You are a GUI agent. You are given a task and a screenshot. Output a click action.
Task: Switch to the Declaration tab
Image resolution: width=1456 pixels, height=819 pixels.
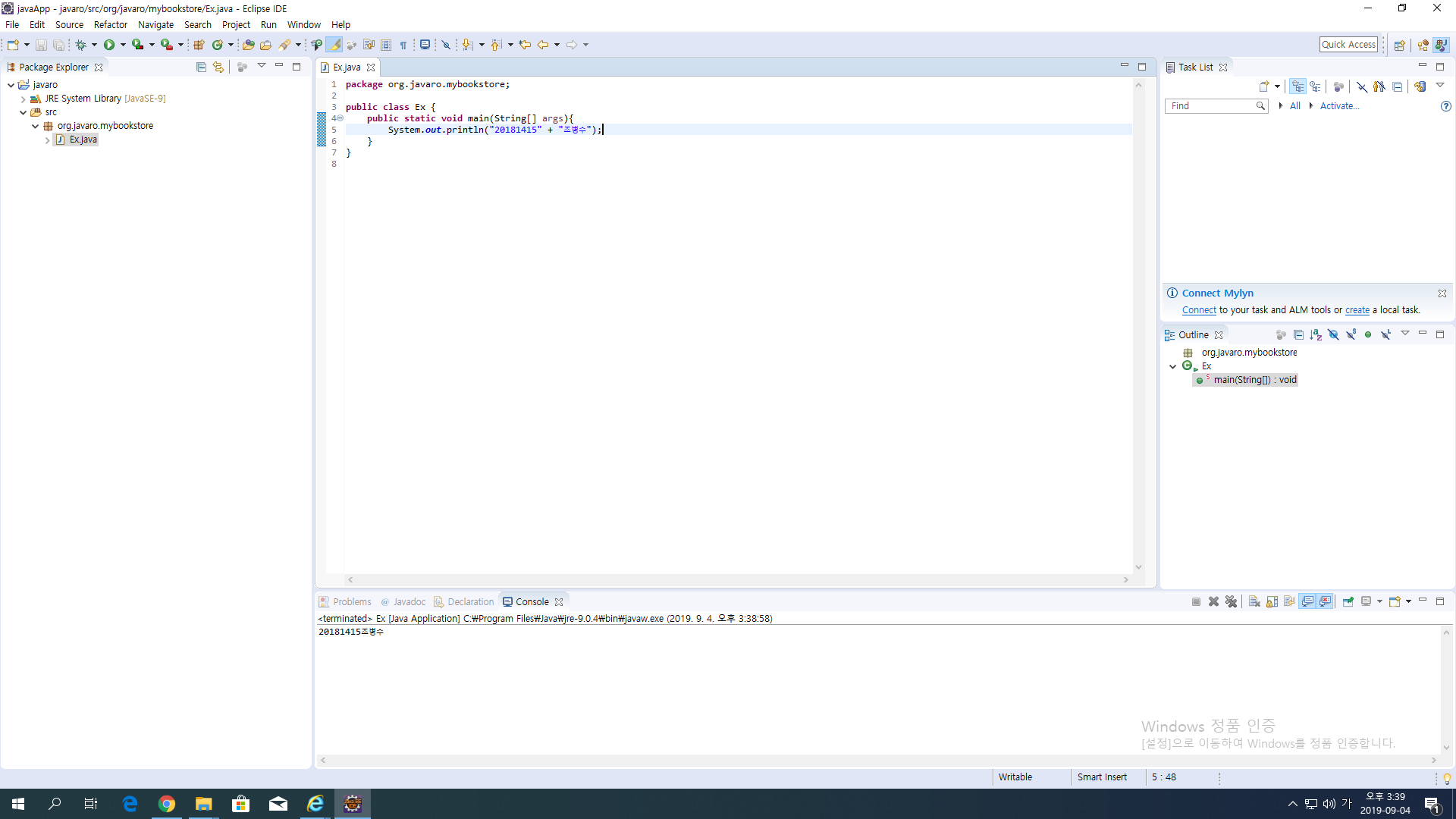pos(463,602)
